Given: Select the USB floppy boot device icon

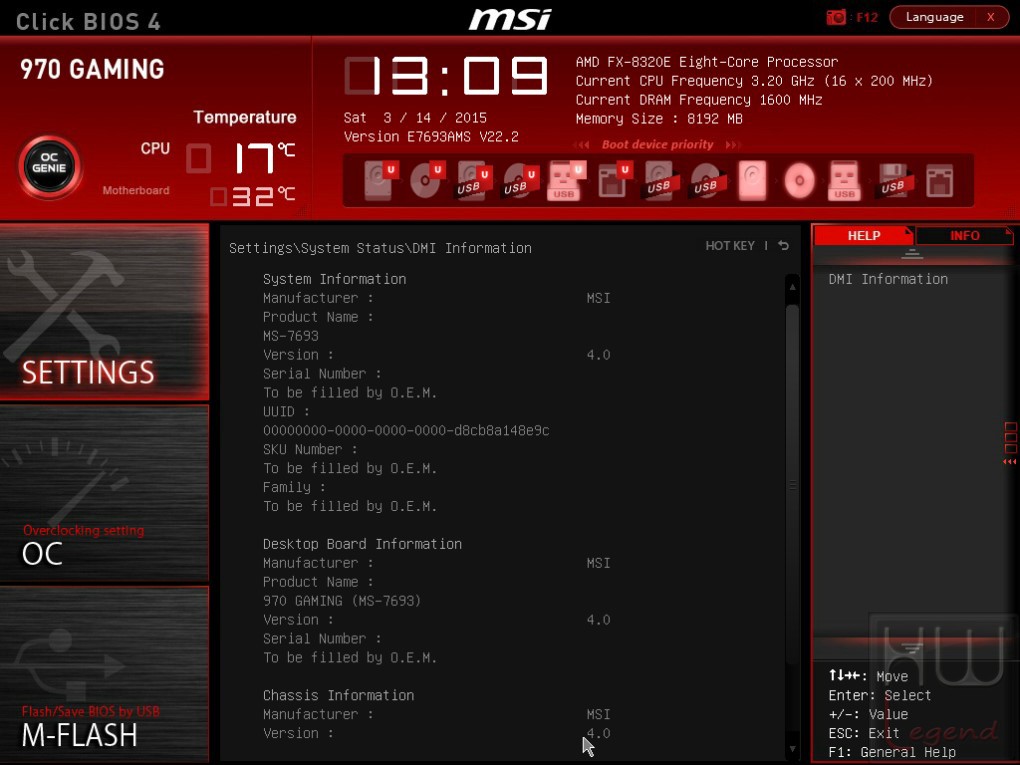Looking at the screenshot, I should (892, 180).
